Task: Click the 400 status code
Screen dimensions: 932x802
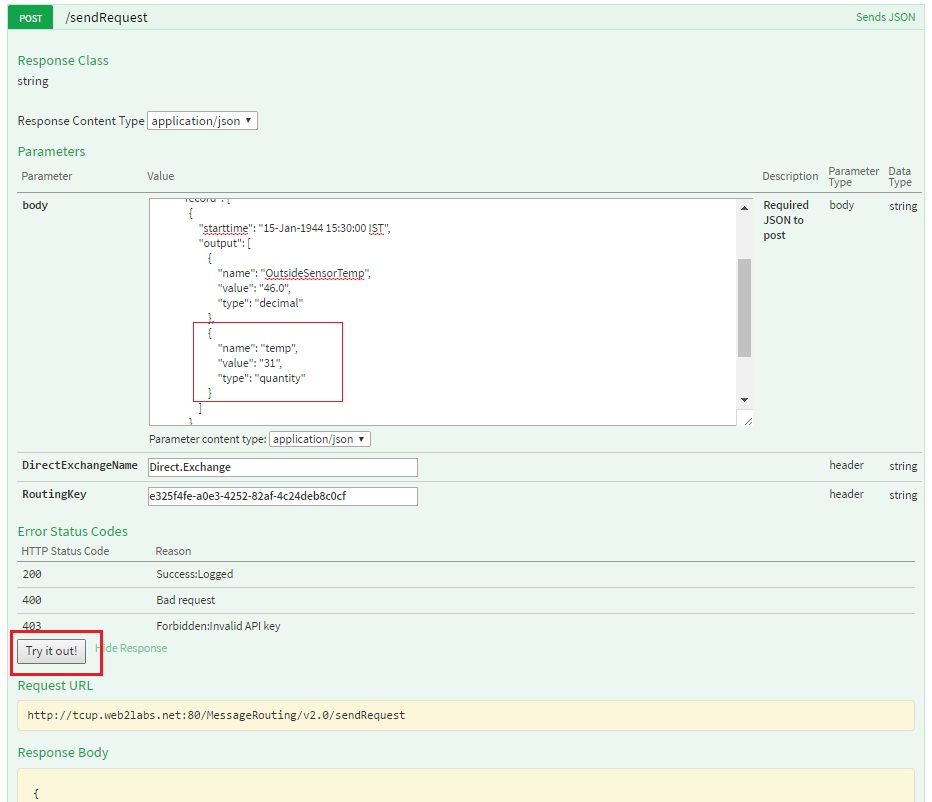Action: pyautogui.click(x=32, y=600)
